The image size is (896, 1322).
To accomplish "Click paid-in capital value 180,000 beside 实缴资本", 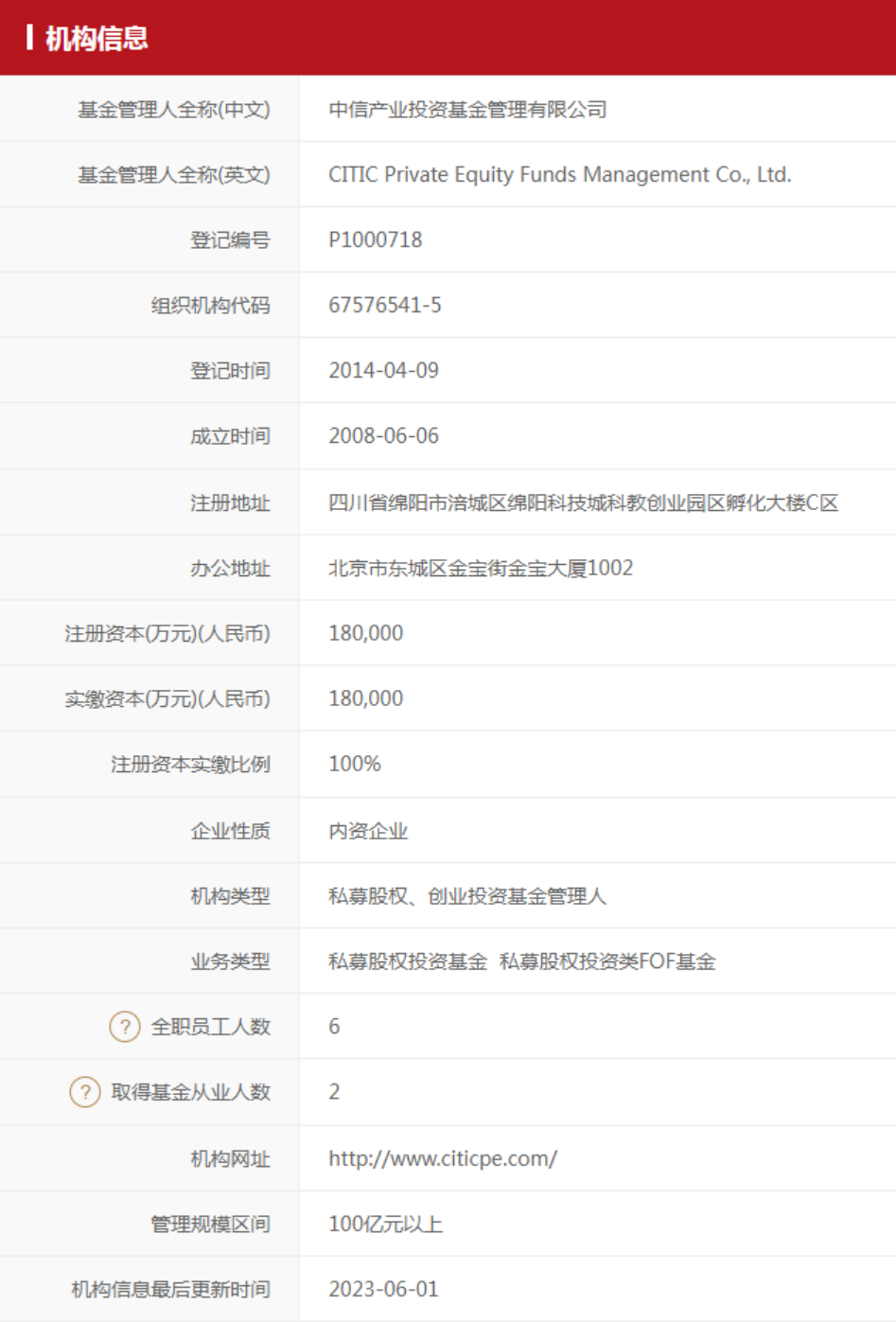I will [x=366, y=698].
